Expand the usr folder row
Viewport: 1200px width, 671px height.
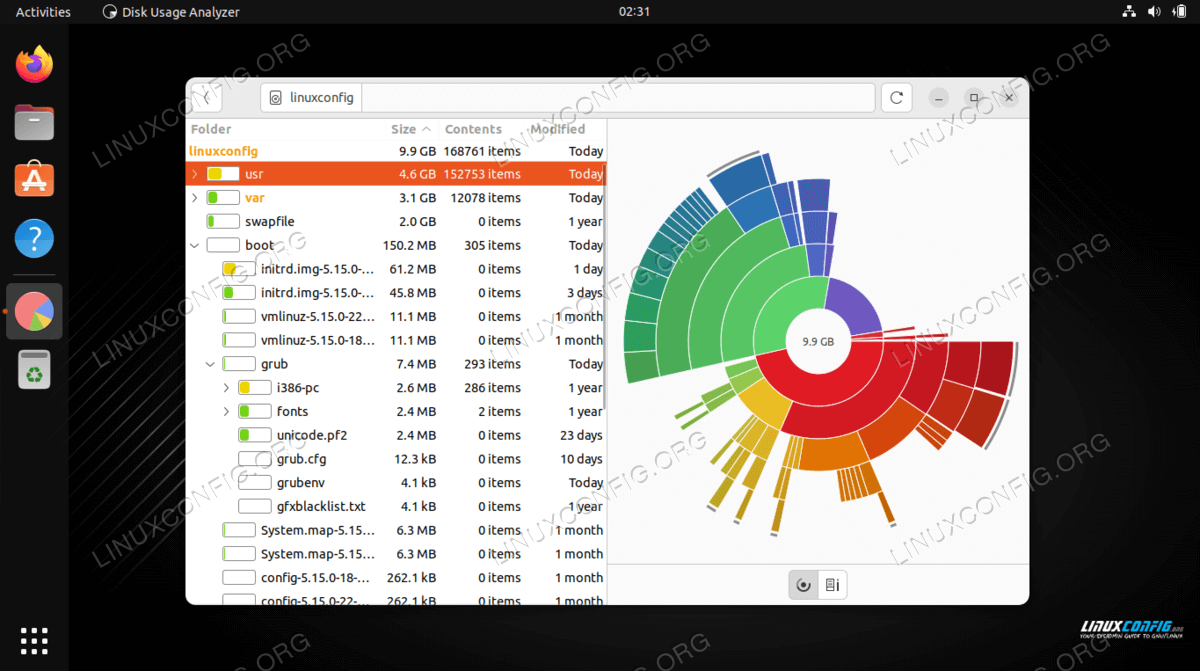pos(195,174)
